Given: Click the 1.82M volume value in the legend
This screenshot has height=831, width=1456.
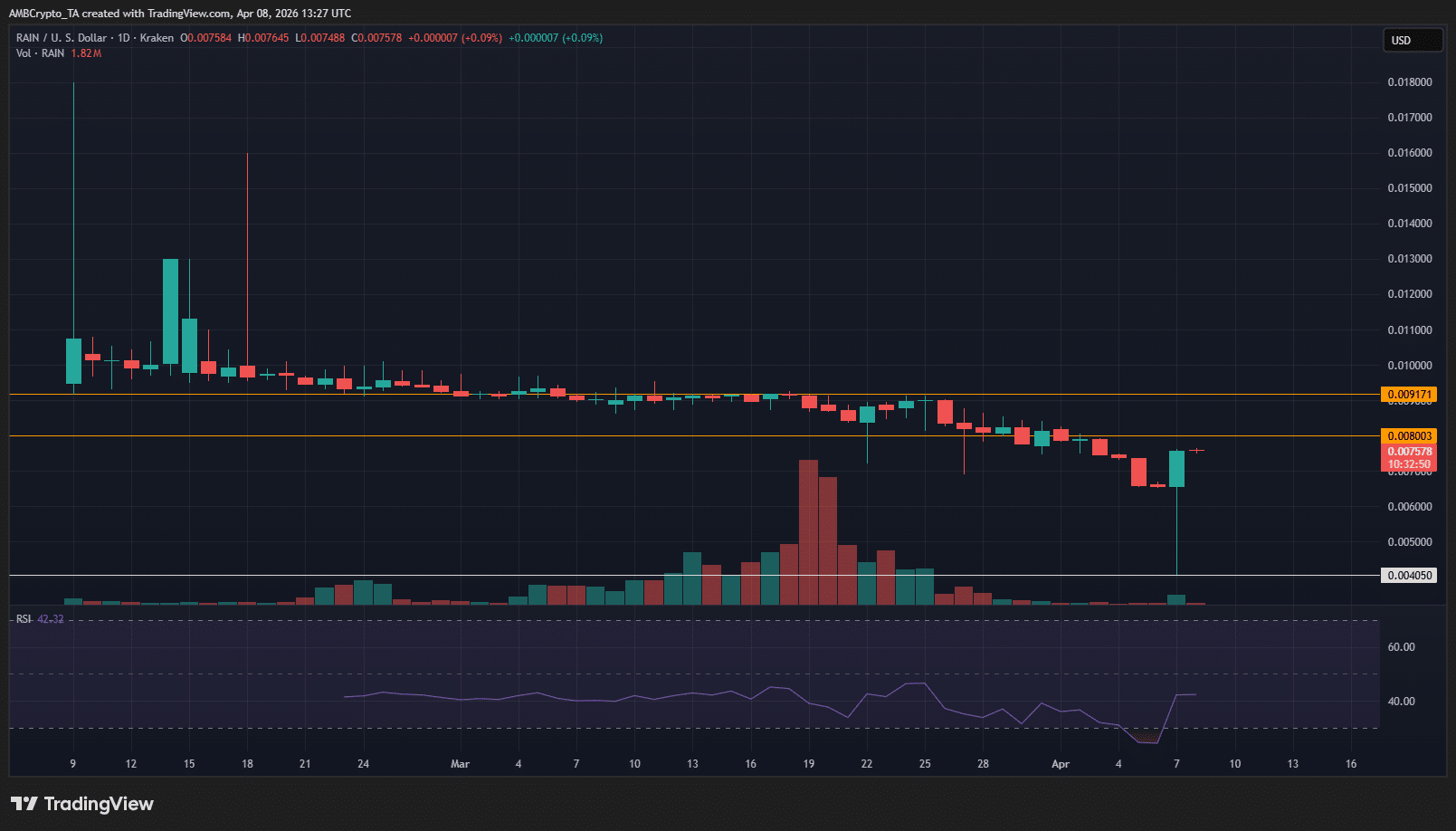Looking at the screenshot, I should pos(86,53).
